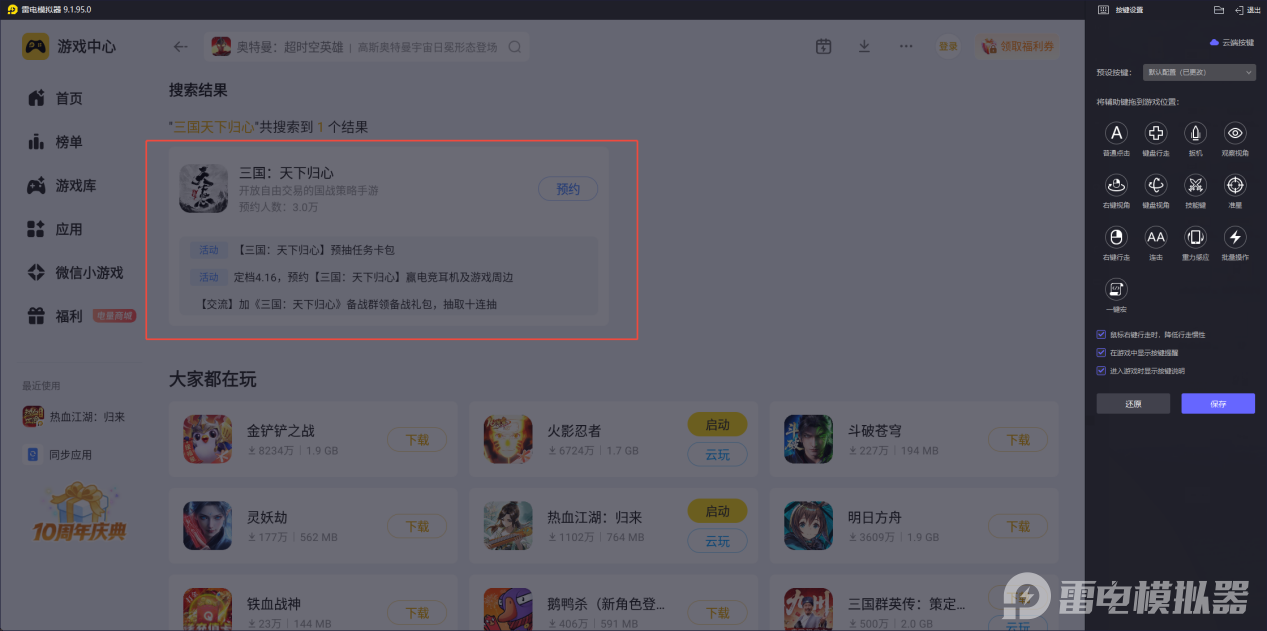Toggle 在游戏中显示按键提醒 checkbox
This screenshot has height=631, width=1267.
tap(1101, 353)
